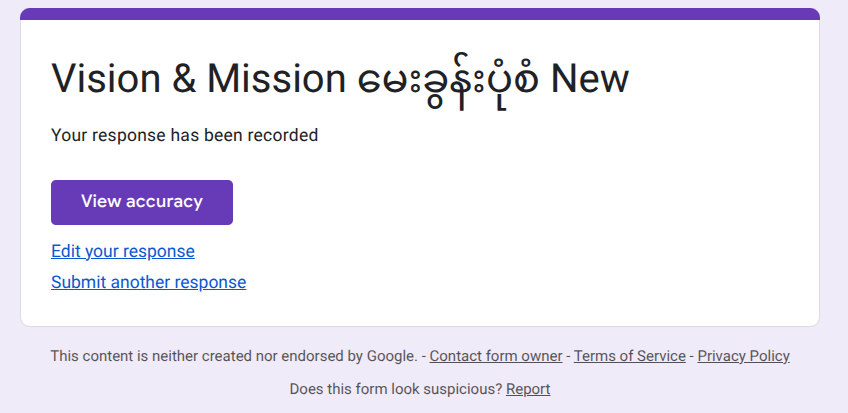Viewport: 848px width, 413px height.
Task: Click the word recorded in confirmation text
Action: point(284,135)
